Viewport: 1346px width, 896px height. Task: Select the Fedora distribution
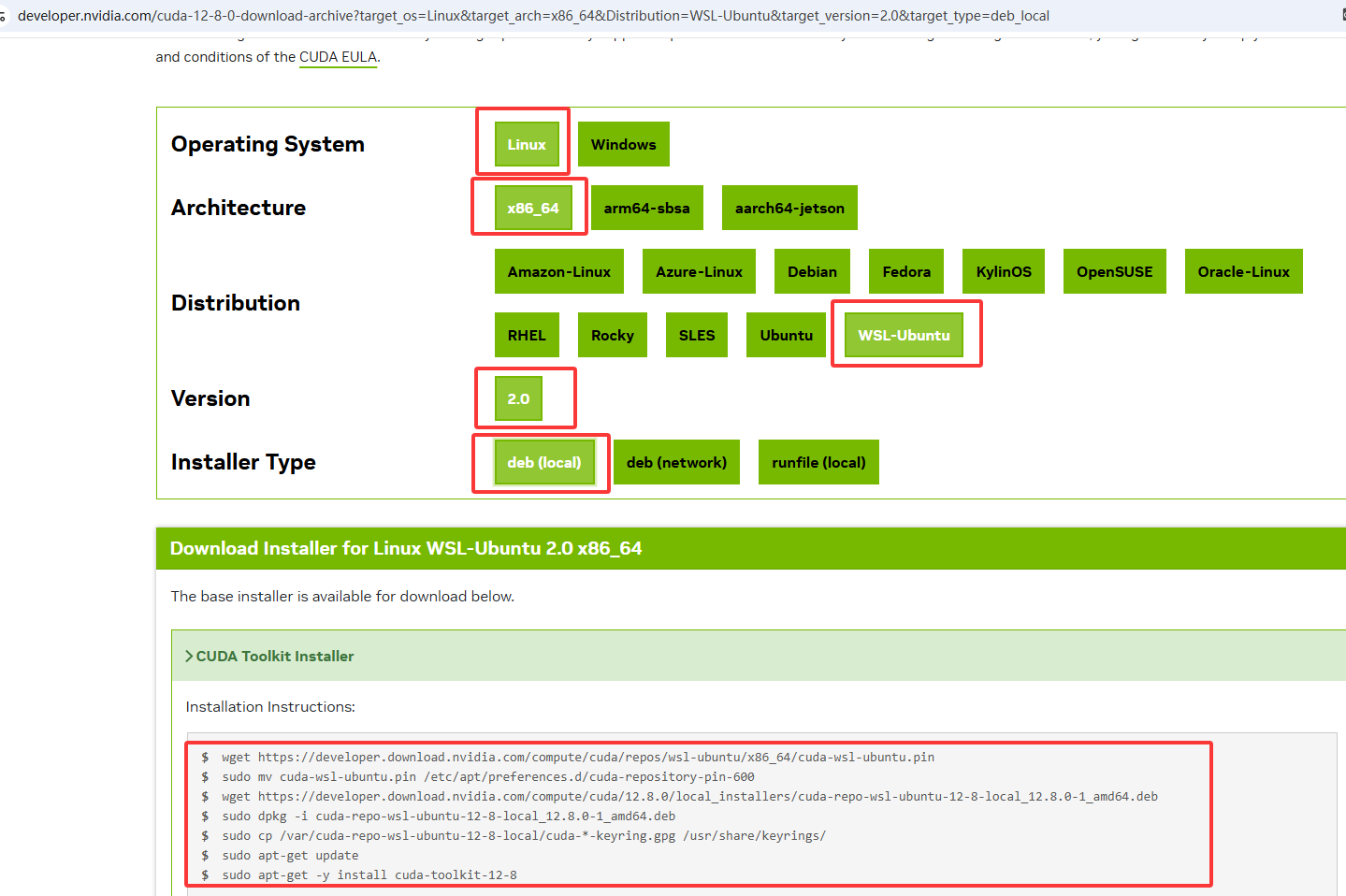pos(905,271)
